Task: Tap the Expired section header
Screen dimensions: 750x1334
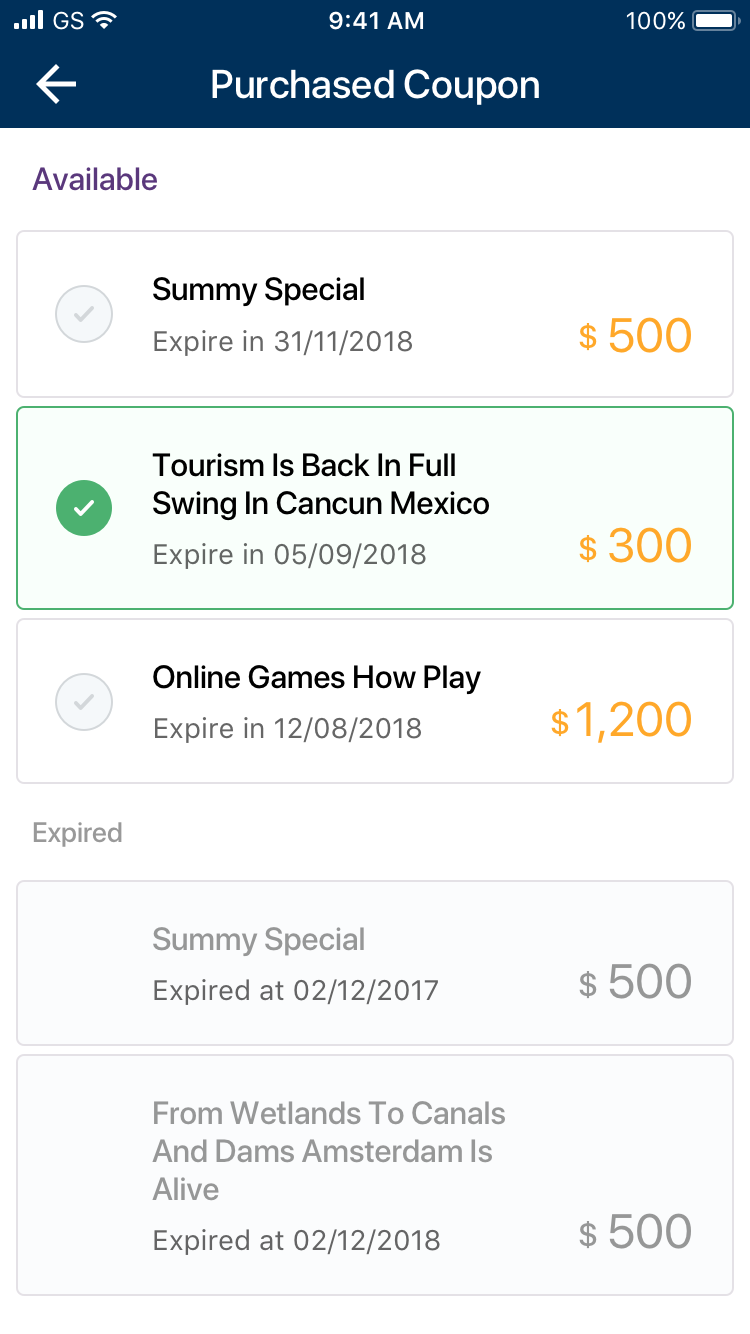Action: point(77,833)
